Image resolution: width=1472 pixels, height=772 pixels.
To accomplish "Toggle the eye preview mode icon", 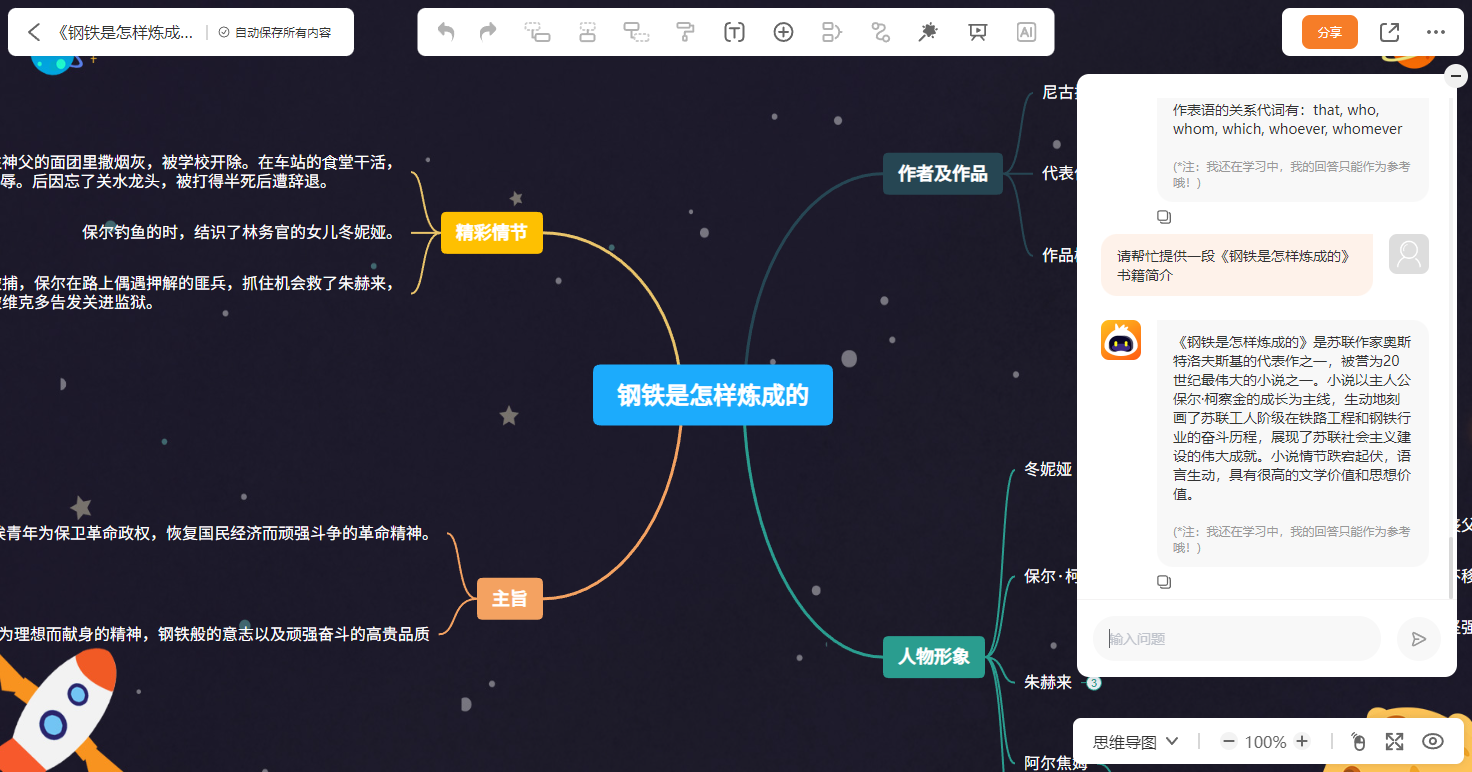I will click(x=1433, y=741).
